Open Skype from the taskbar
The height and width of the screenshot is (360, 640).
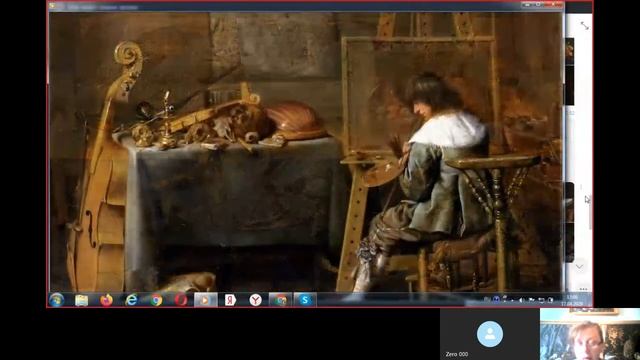pyautogui.click(x=305, y=300)
